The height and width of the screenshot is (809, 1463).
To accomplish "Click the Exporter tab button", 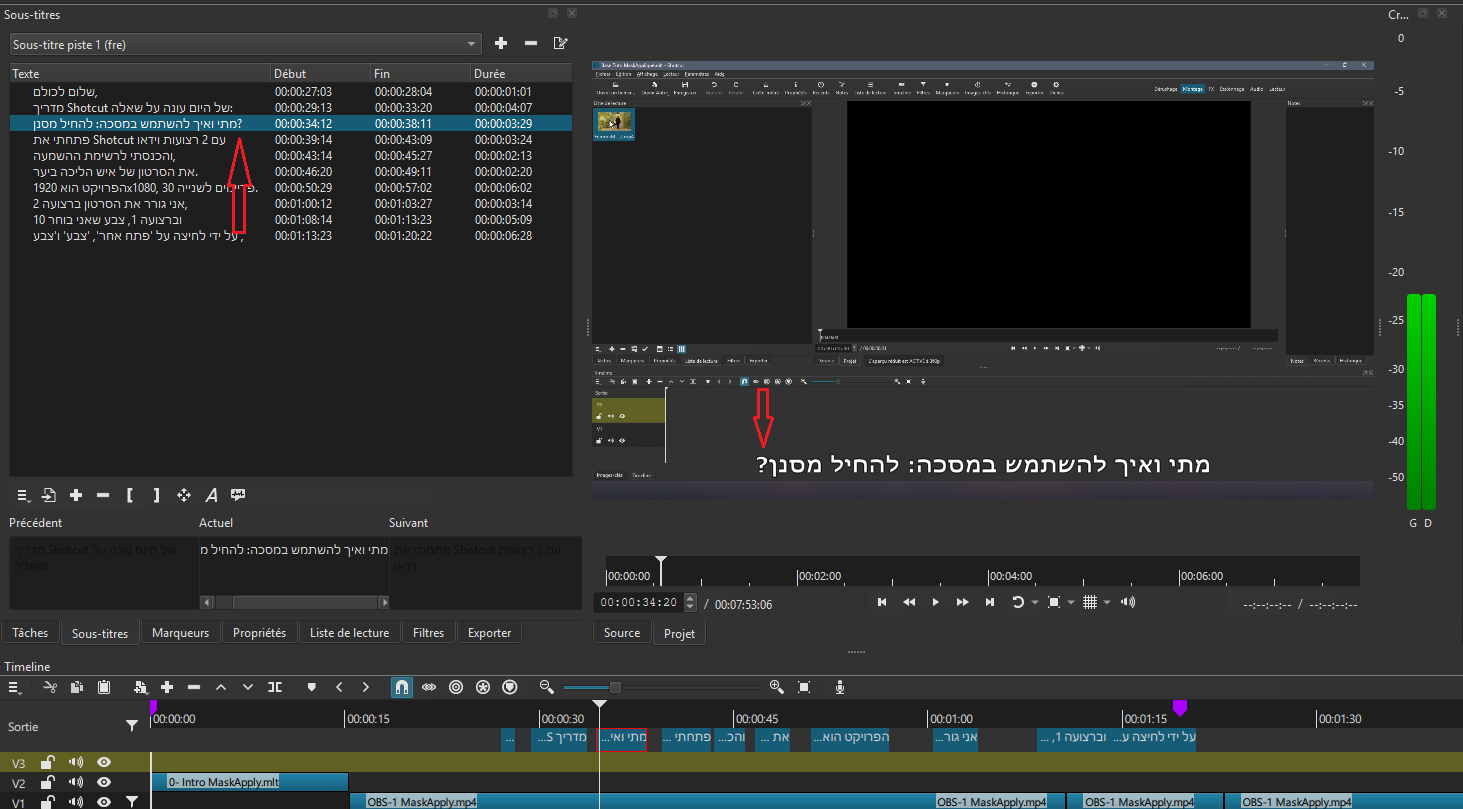I will click(x=489, y=633).
